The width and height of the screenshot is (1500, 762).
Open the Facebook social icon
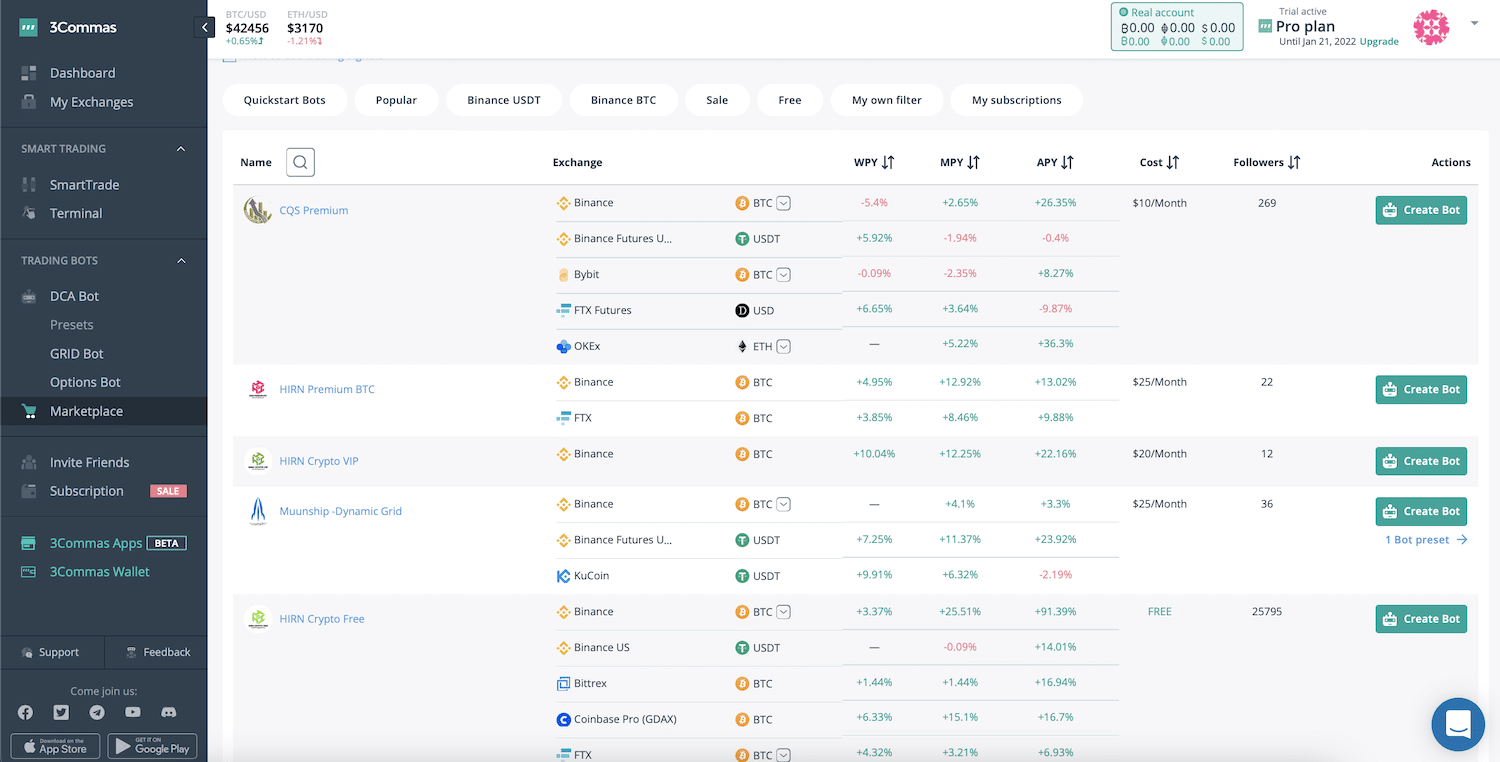tap(26, 712)
